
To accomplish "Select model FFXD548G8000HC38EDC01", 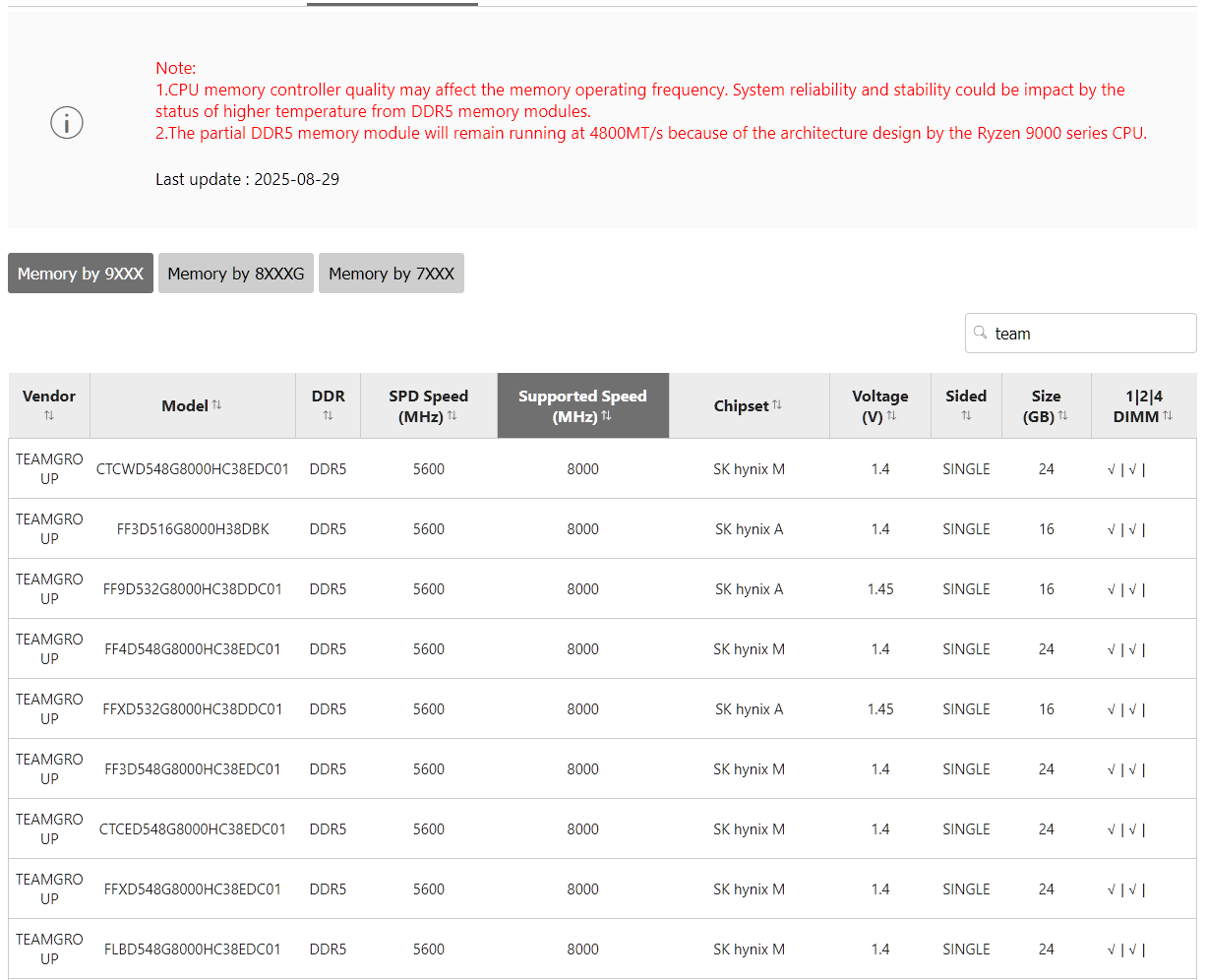I will 193,889.
